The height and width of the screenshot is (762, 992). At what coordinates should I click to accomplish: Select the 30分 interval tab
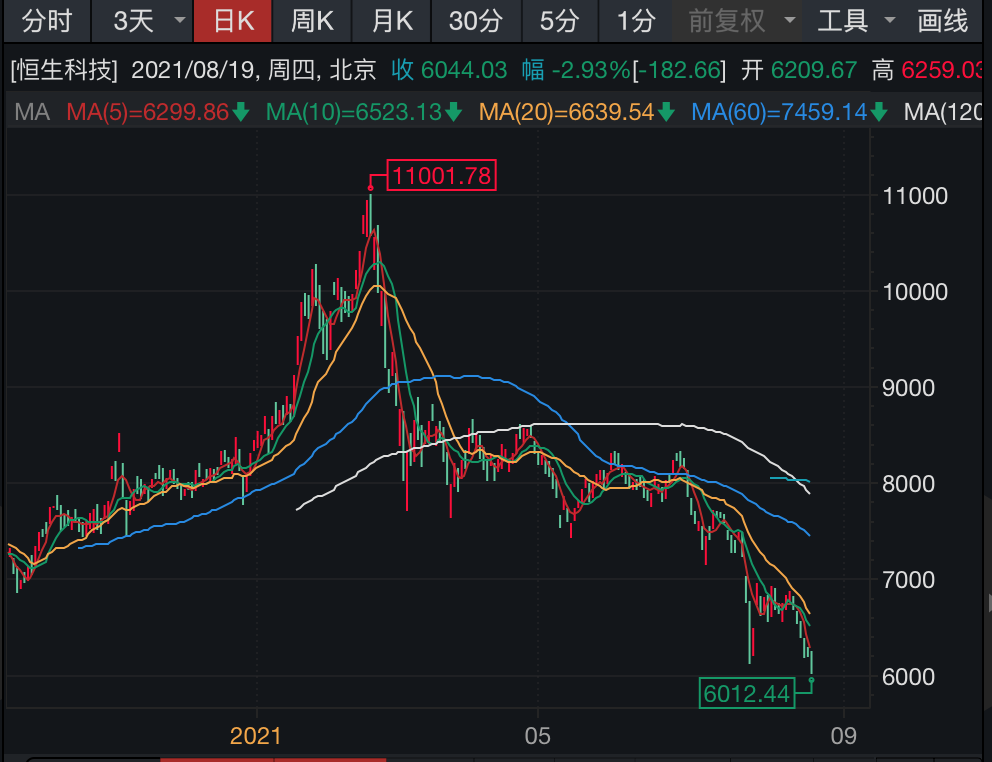point(476,21)
